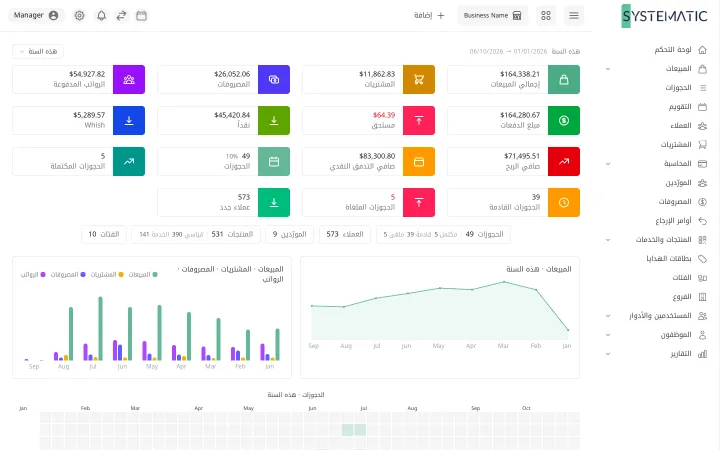Open the calendar icon in top bar
This screenshot has height=450, width=720.
point(141,16)
